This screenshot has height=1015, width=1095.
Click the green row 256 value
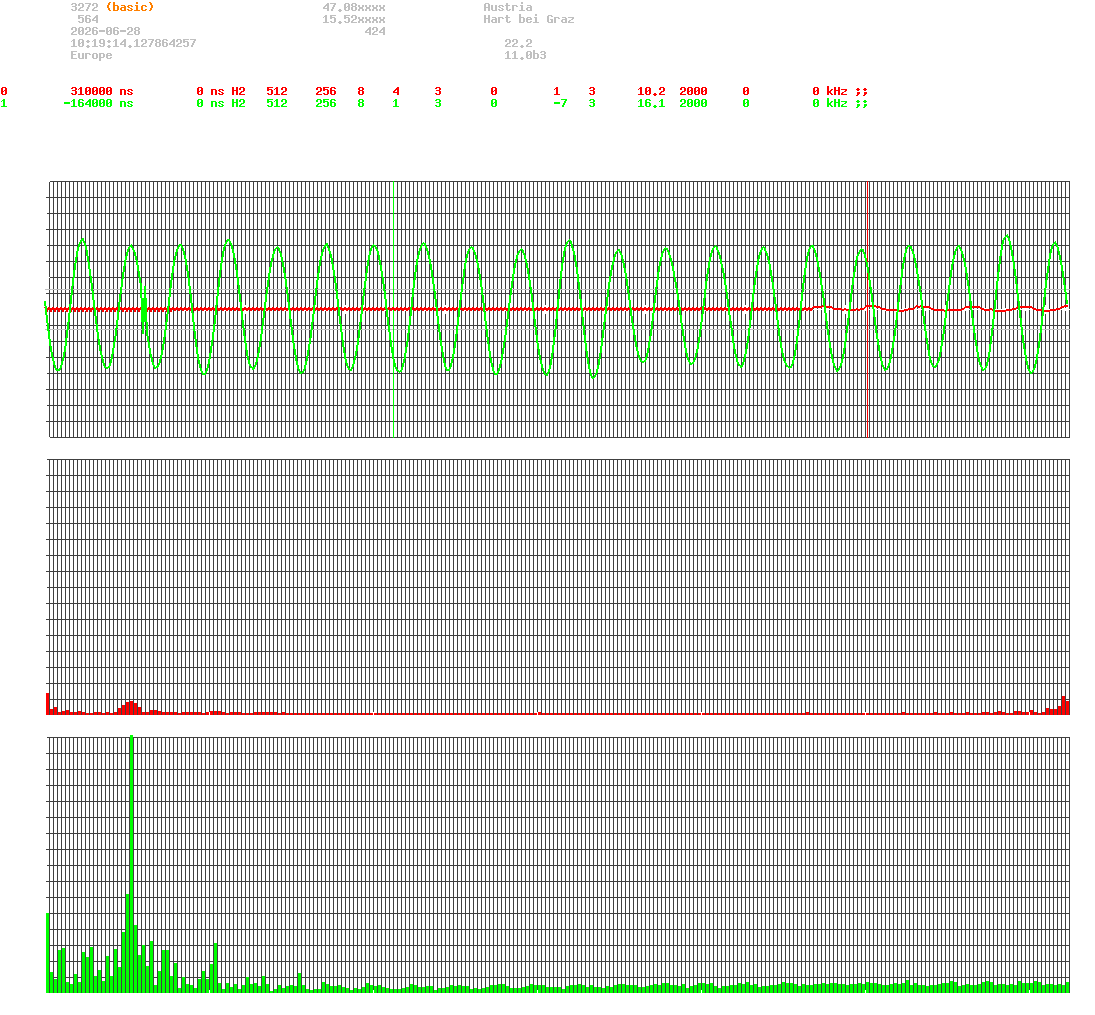tap(326, 103)
